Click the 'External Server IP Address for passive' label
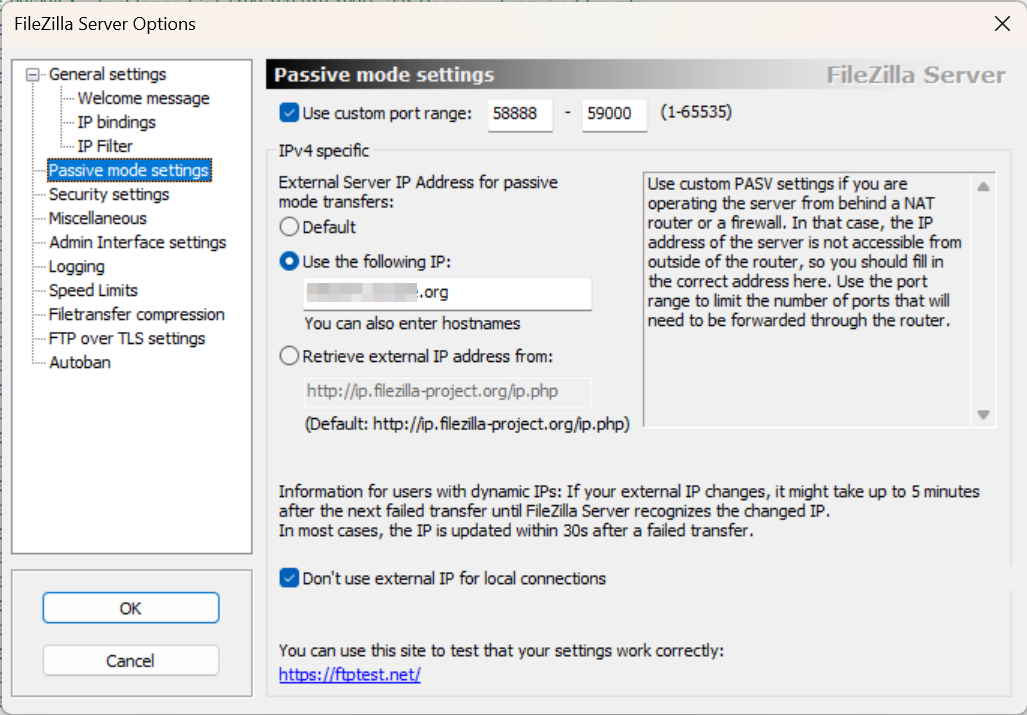The width and height of the screenshot is (1027, 715). point(418,192)
